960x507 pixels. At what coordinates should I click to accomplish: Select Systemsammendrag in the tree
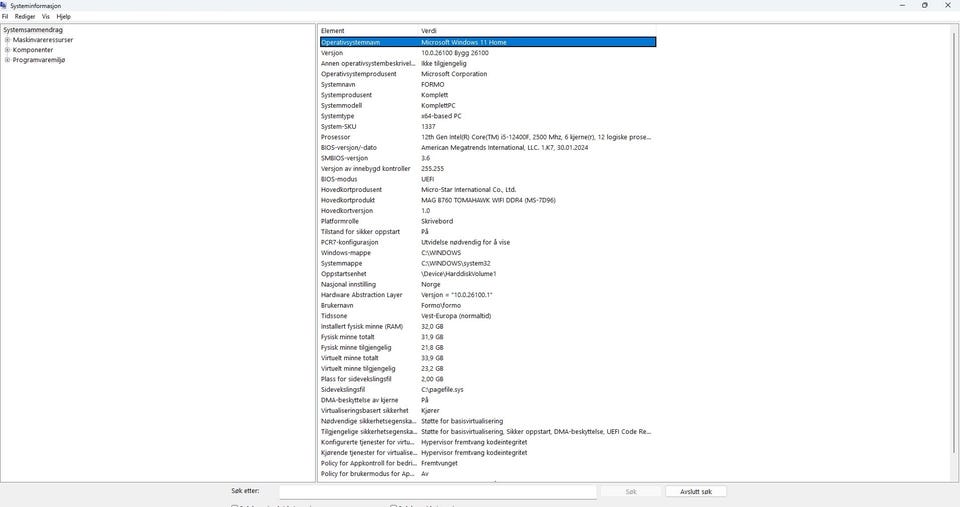33,29
